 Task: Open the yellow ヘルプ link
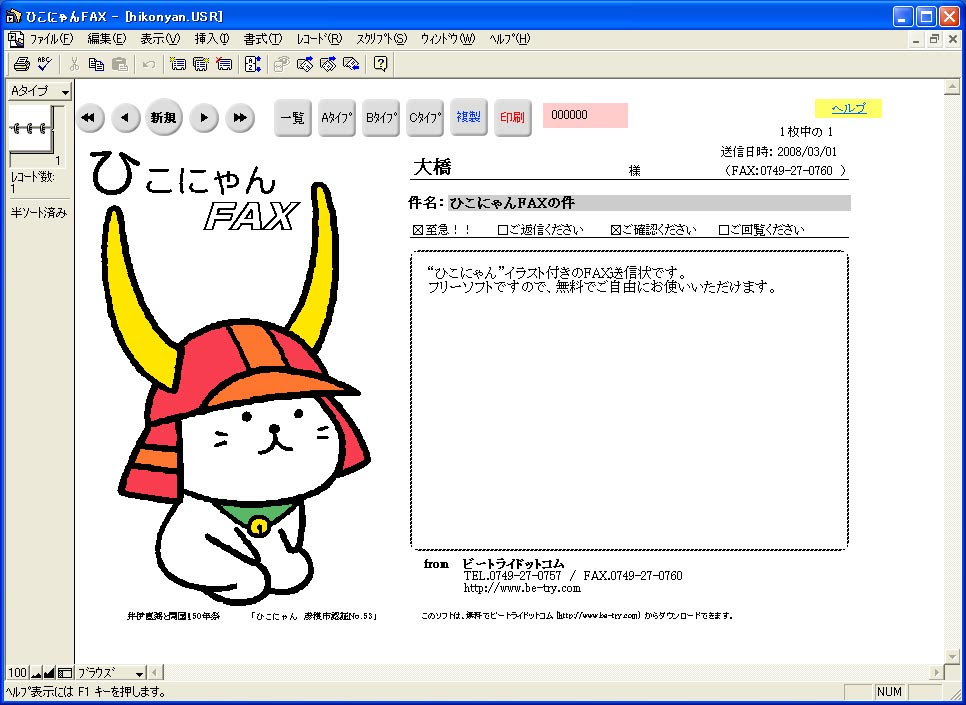tap(848, 108)
